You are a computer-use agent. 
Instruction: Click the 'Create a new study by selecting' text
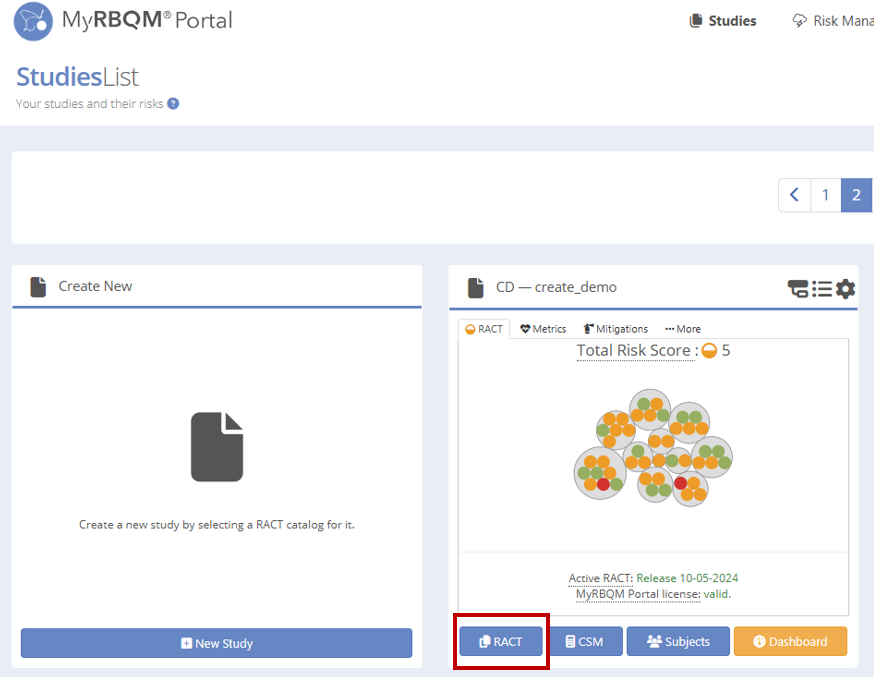[x=217, y=524]
